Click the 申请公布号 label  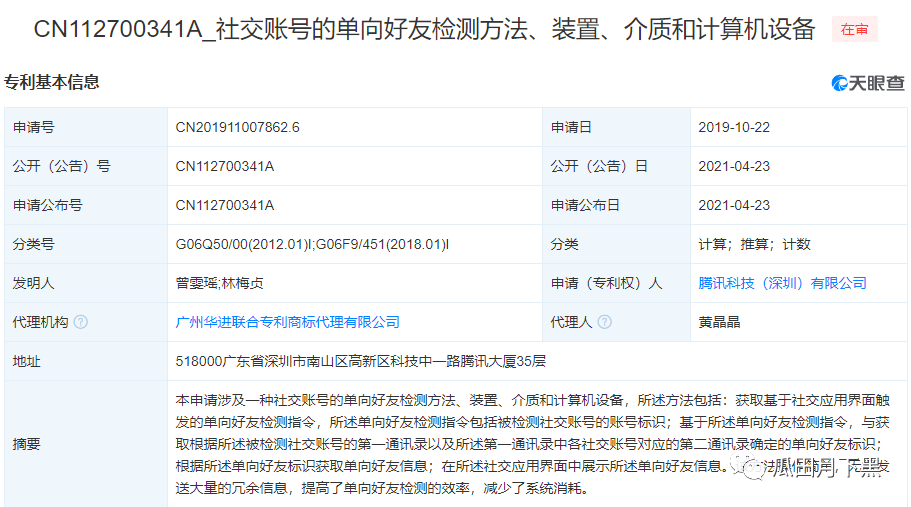pyautogui.click(x=48, y=205)
